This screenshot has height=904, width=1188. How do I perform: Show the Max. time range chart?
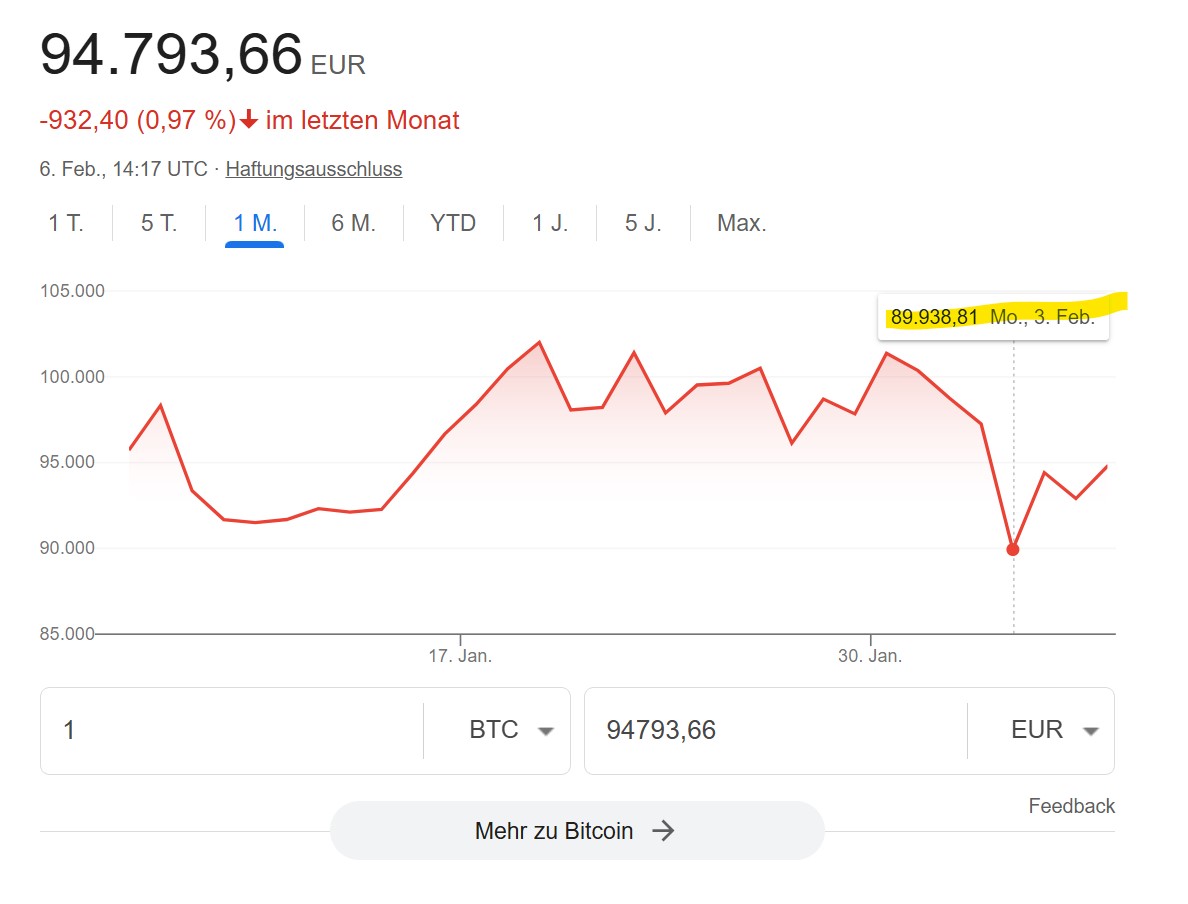742,223
